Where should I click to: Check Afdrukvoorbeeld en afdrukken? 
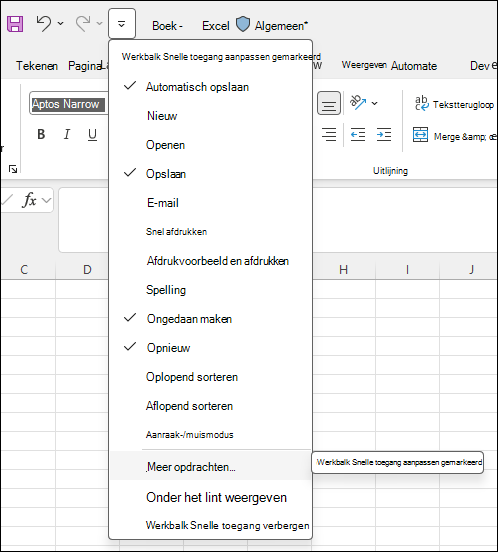point(210,261)
